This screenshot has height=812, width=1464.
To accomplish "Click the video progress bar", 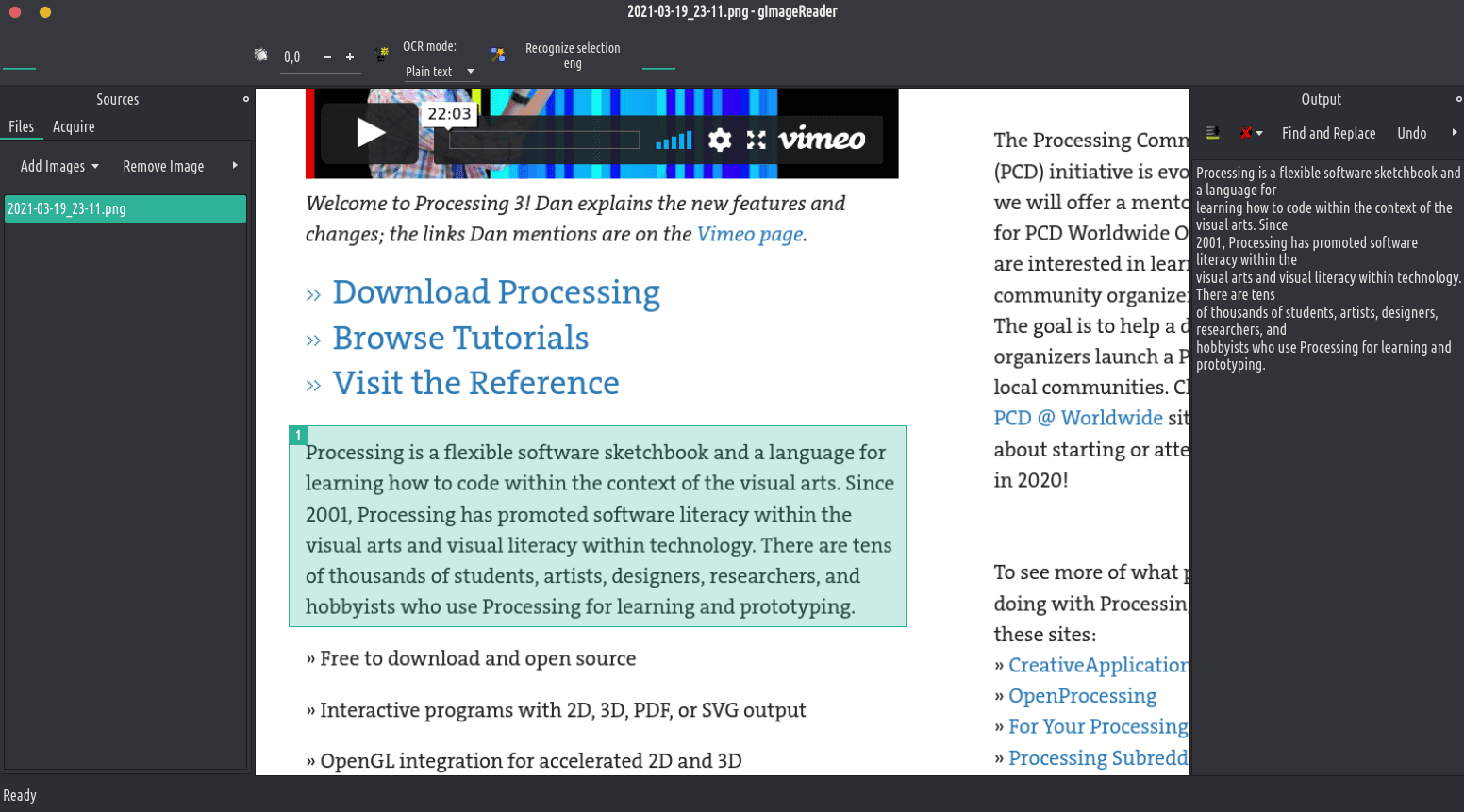I will pyautogui.click(x=544, y=141).
